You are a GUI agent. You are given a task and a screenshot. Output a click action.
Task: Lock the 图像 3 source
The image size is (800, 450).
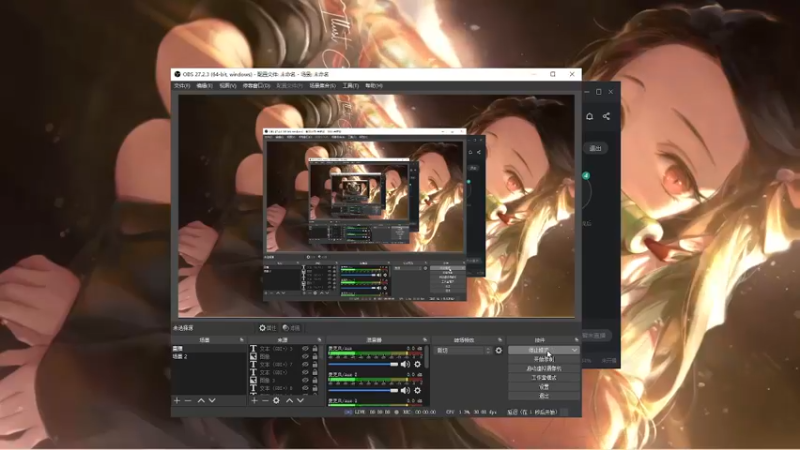(315, 381)
